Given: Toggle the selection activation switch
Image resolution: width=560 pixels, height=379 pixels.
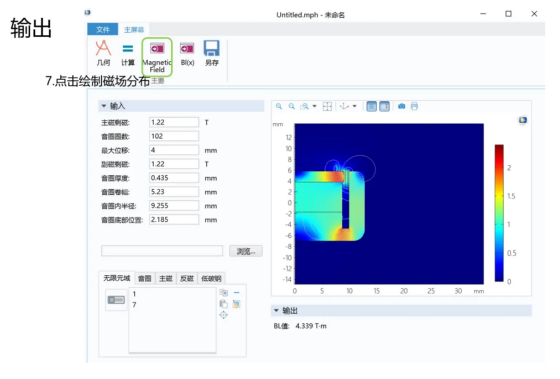Looking at the screenshot, I should pyautogui.click(x=116, y=300).
